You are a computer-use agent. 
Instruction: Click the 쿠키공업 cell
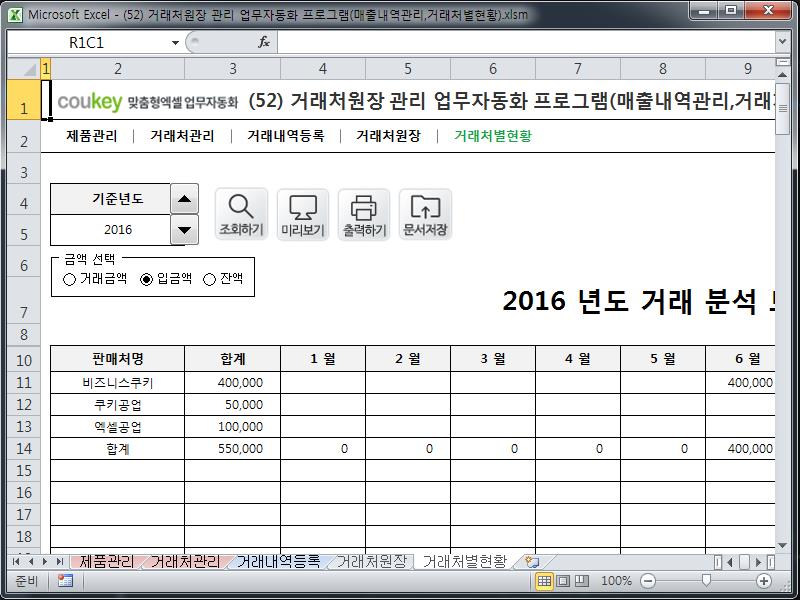tap(117, 405)
